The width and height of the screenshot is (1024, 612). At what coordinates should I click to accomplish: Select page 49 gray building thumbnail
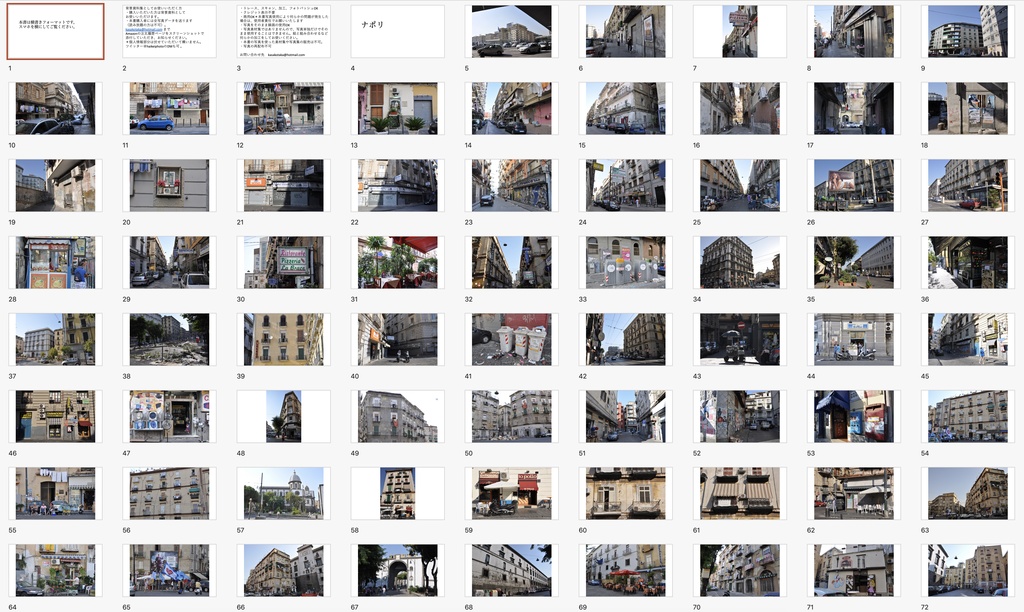[x=398, y=417]
